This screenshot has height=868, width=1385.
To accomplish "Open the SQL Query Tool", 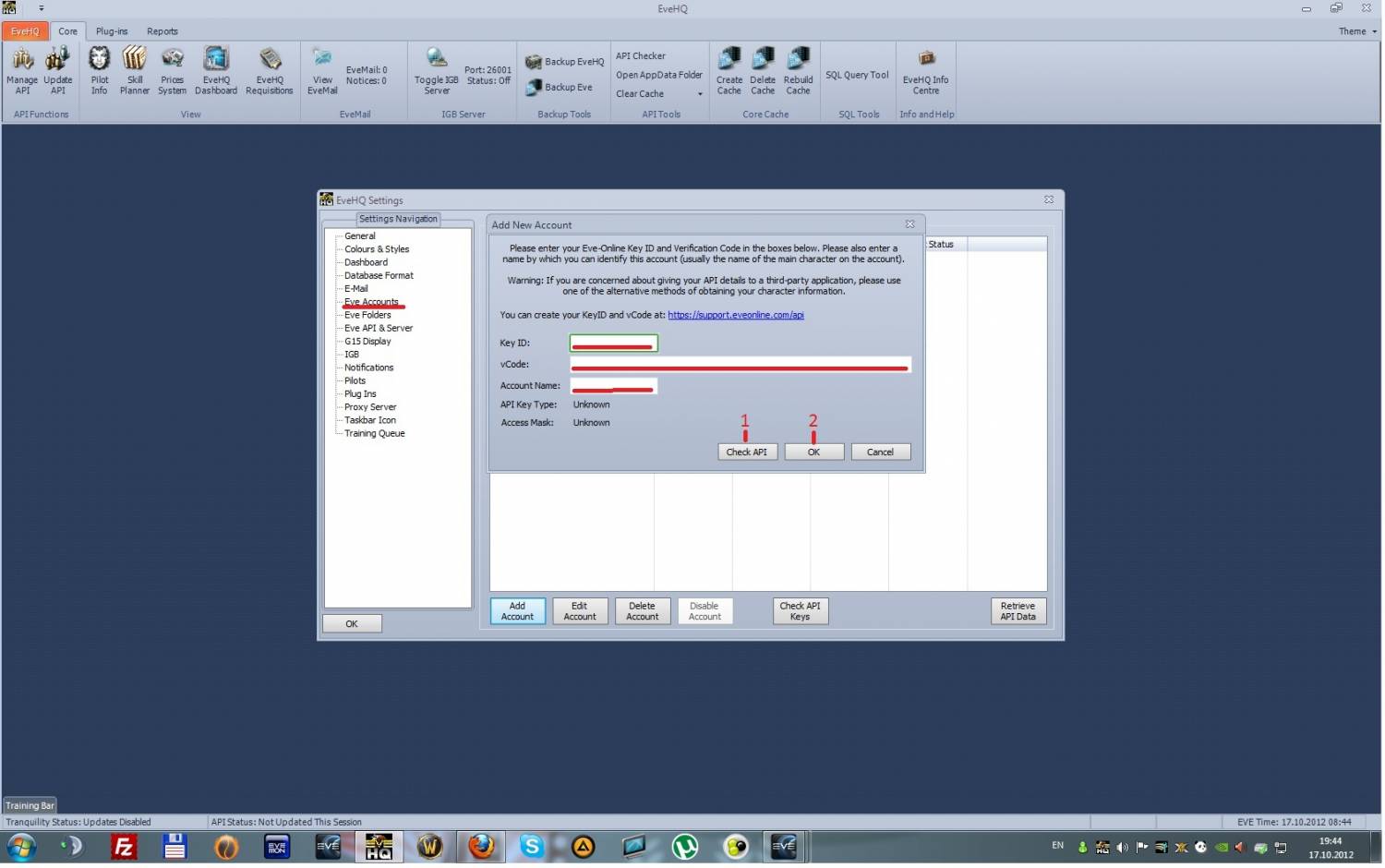I will [857, 75].
